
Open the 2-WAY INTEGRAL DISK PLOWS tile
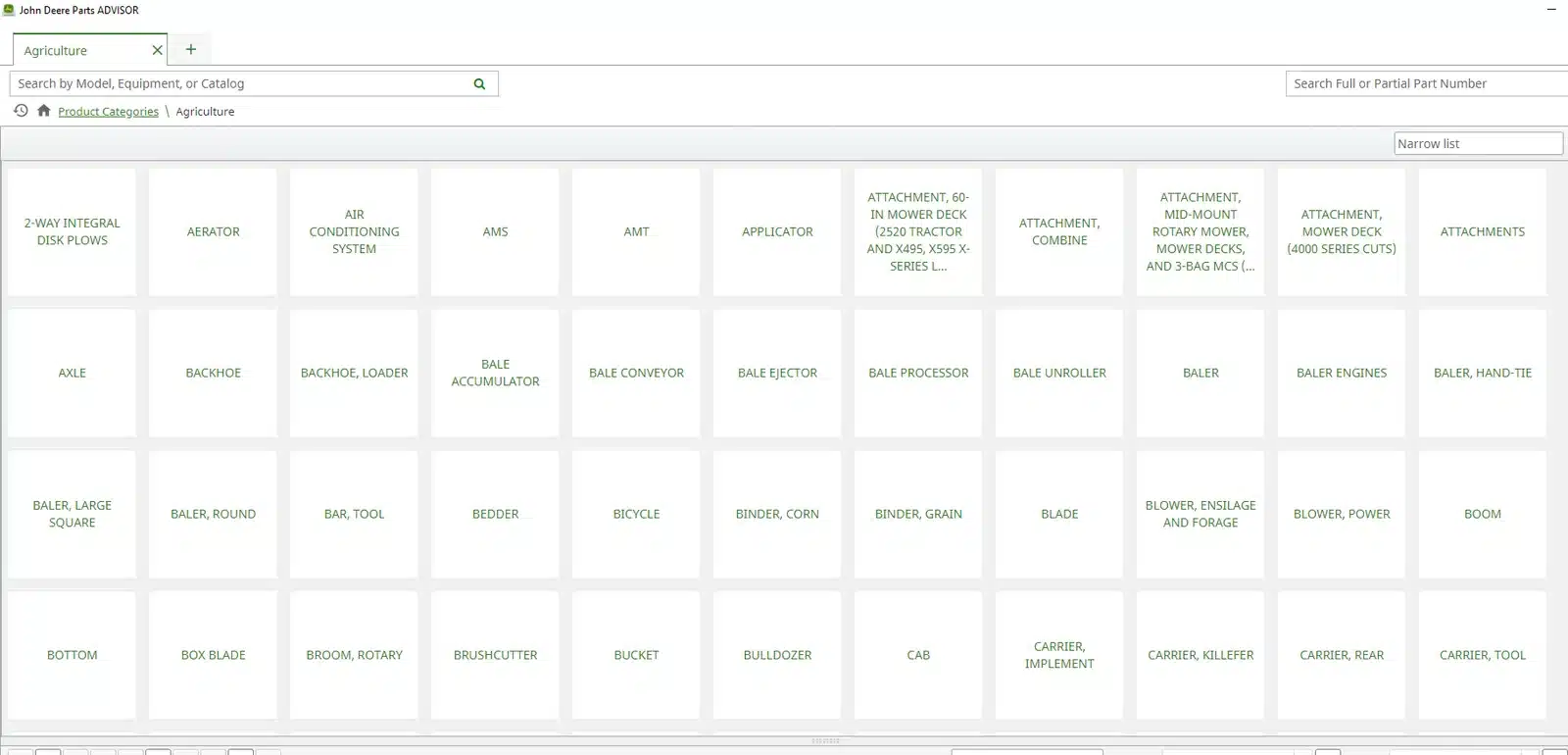coord(72,232)
